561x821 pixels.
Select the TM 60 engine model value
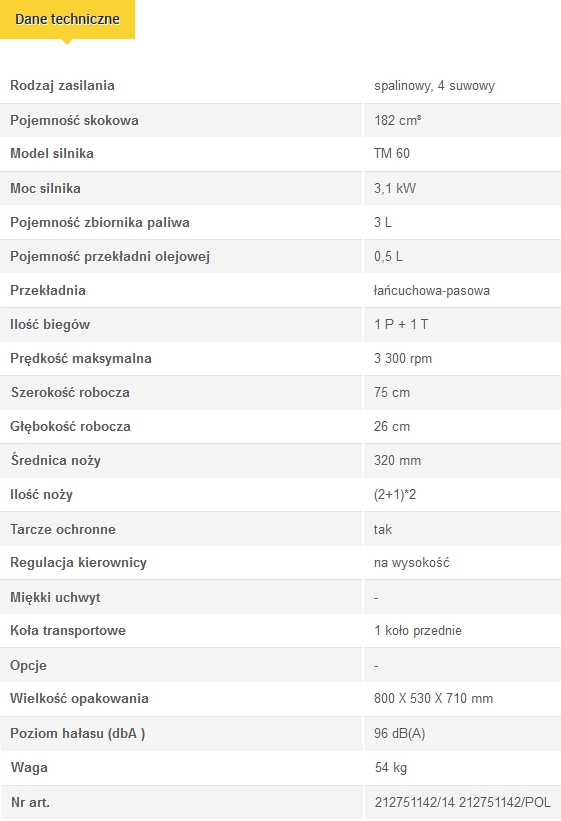(x=392, y=153)
